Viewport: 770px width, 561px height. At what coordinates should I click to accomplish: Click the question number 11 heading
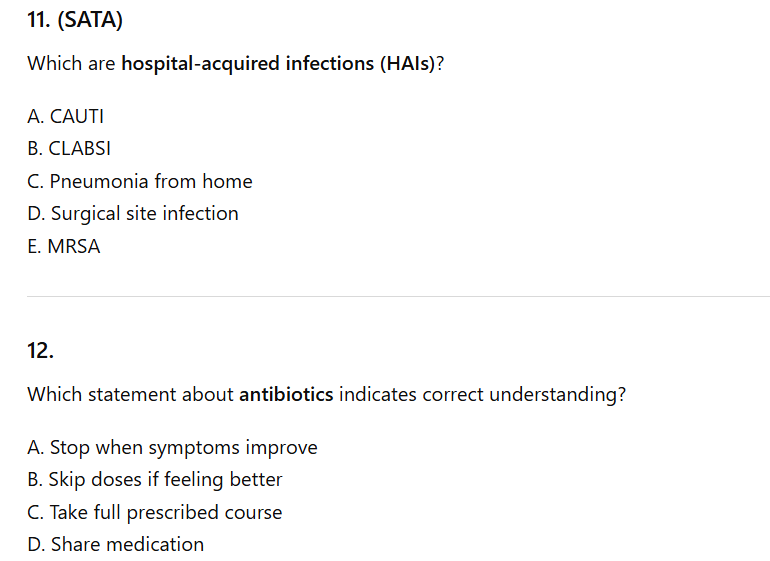pyautogui.click(x=41, y=19)
